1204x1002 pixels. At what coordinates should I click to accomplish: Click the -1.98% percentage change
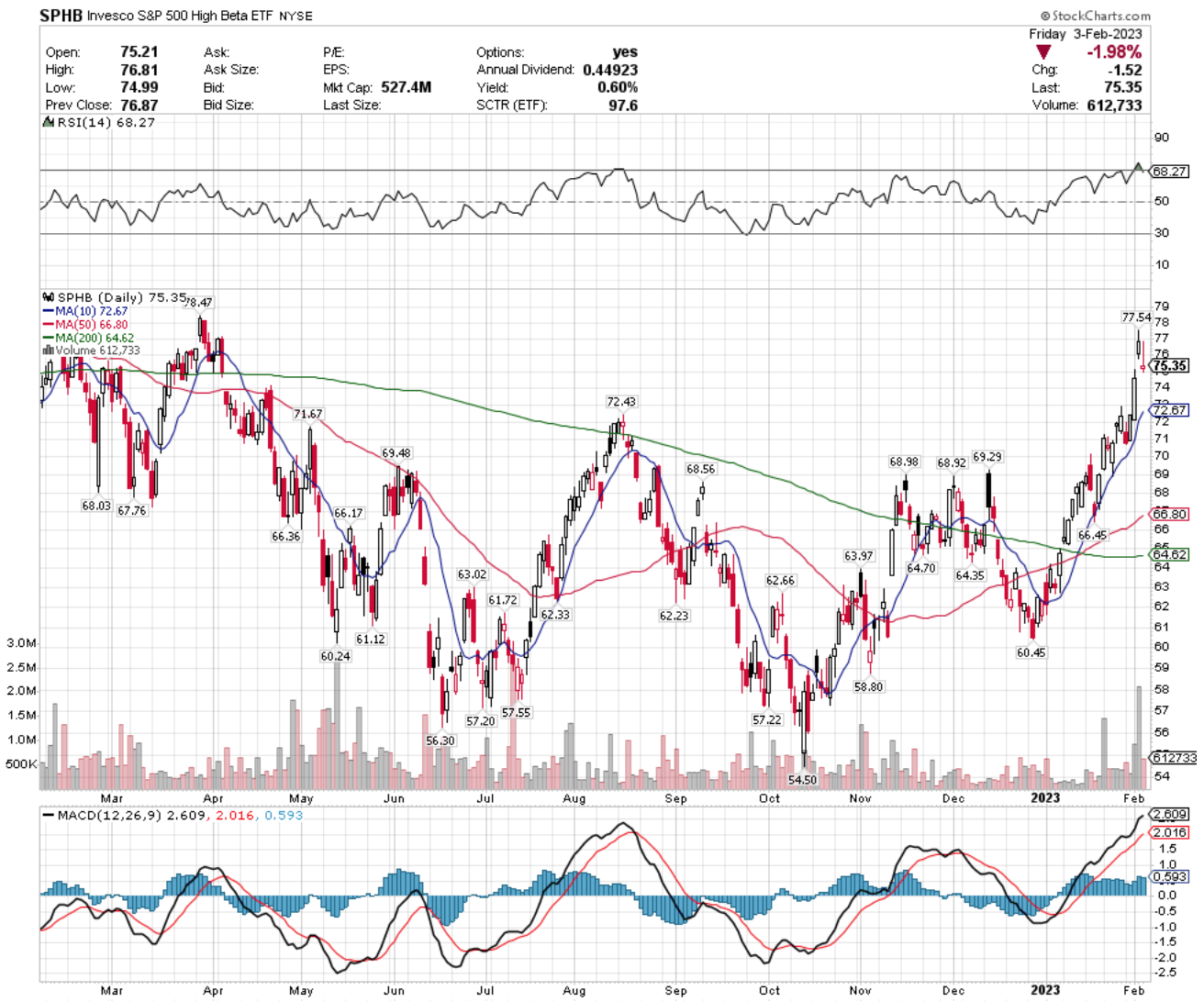(x=1114, y=52)
